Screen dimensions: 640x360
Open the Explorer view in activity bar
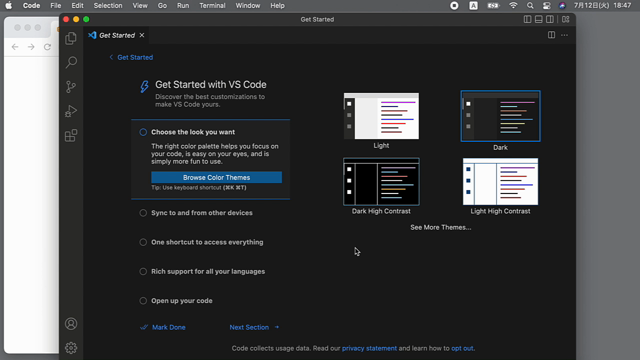[71, 38]
